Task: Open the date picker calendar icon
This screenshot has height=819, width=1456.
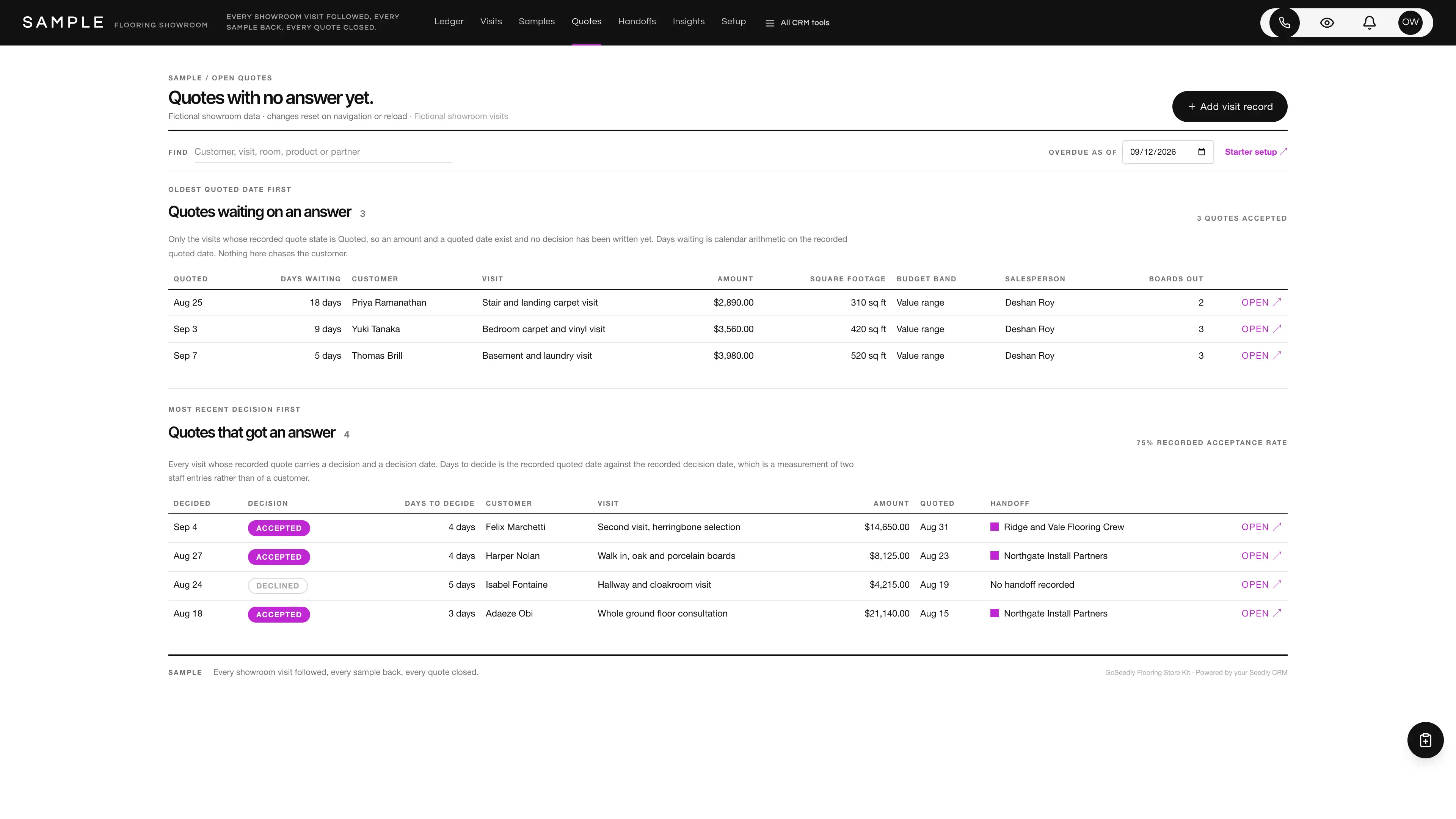Action: click(x=1201, y=152)
